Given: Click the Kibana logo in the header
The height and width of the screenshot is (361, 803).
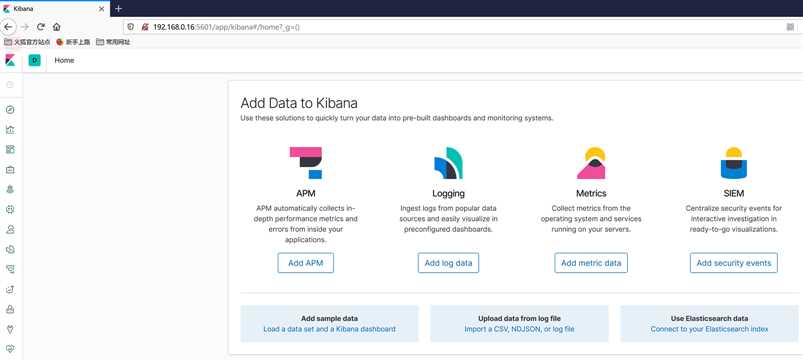Looking at the screenshot, I should coord(10,60).
